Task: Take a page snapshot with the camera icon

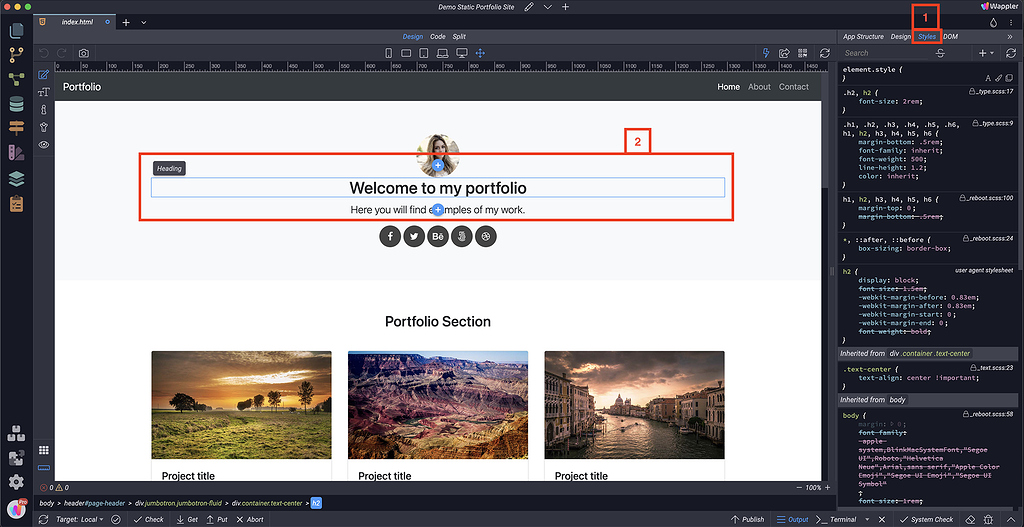Action: pos(84,53)
